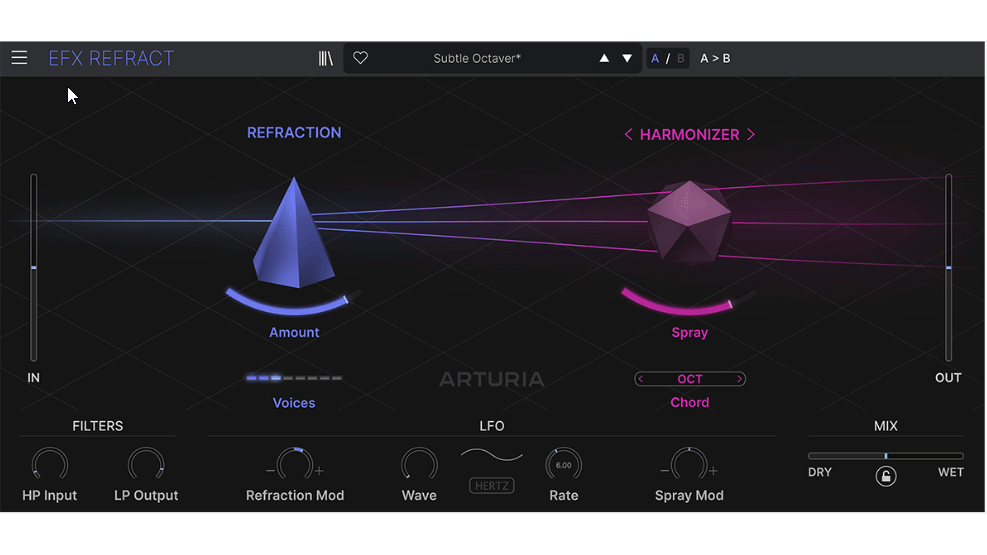Select next chord right of OCT
The height and width of the screenshot is (555, 987).
(x=740, y=379)
